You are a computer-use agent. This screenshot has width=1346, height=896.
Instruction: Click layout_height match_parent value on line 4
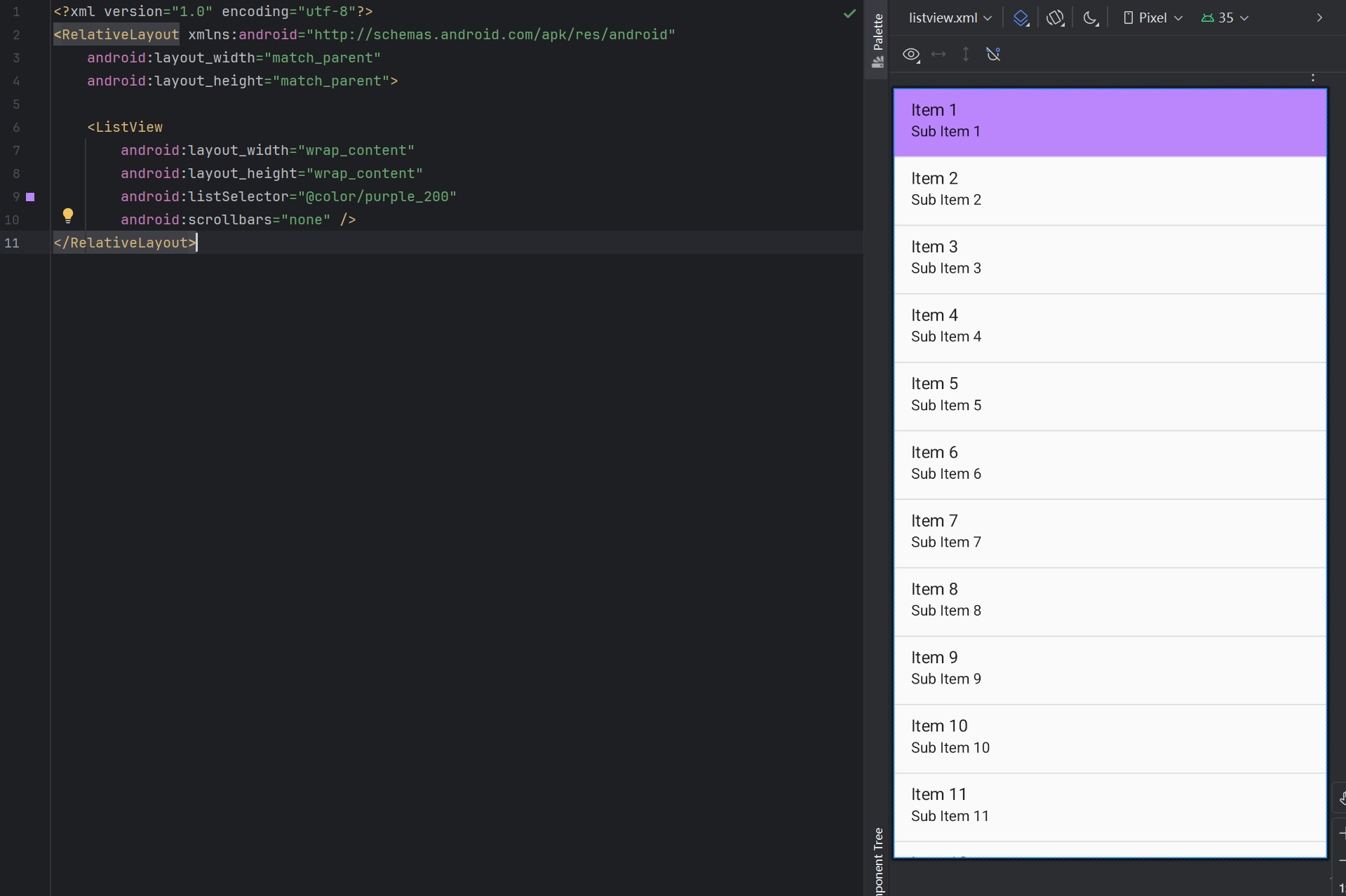pos(331,81)
